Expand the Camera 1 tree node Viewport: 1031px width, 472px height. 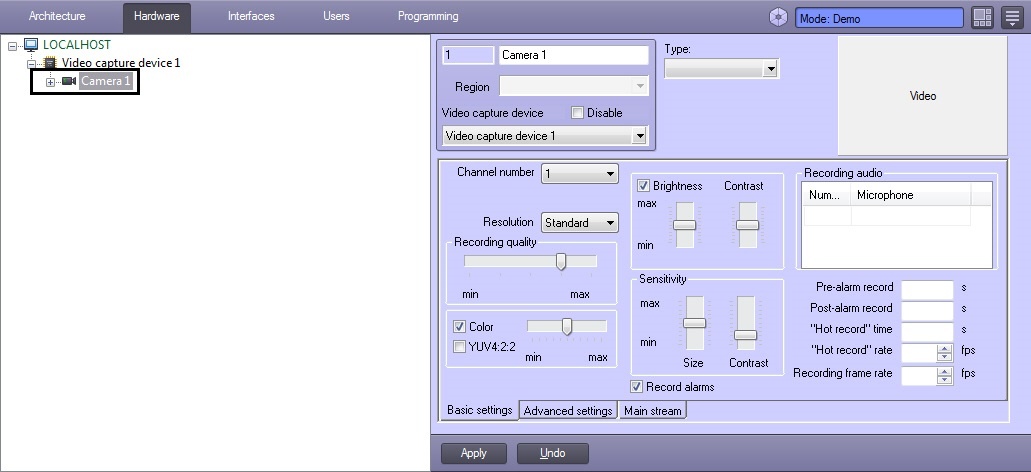click(50, 81)
